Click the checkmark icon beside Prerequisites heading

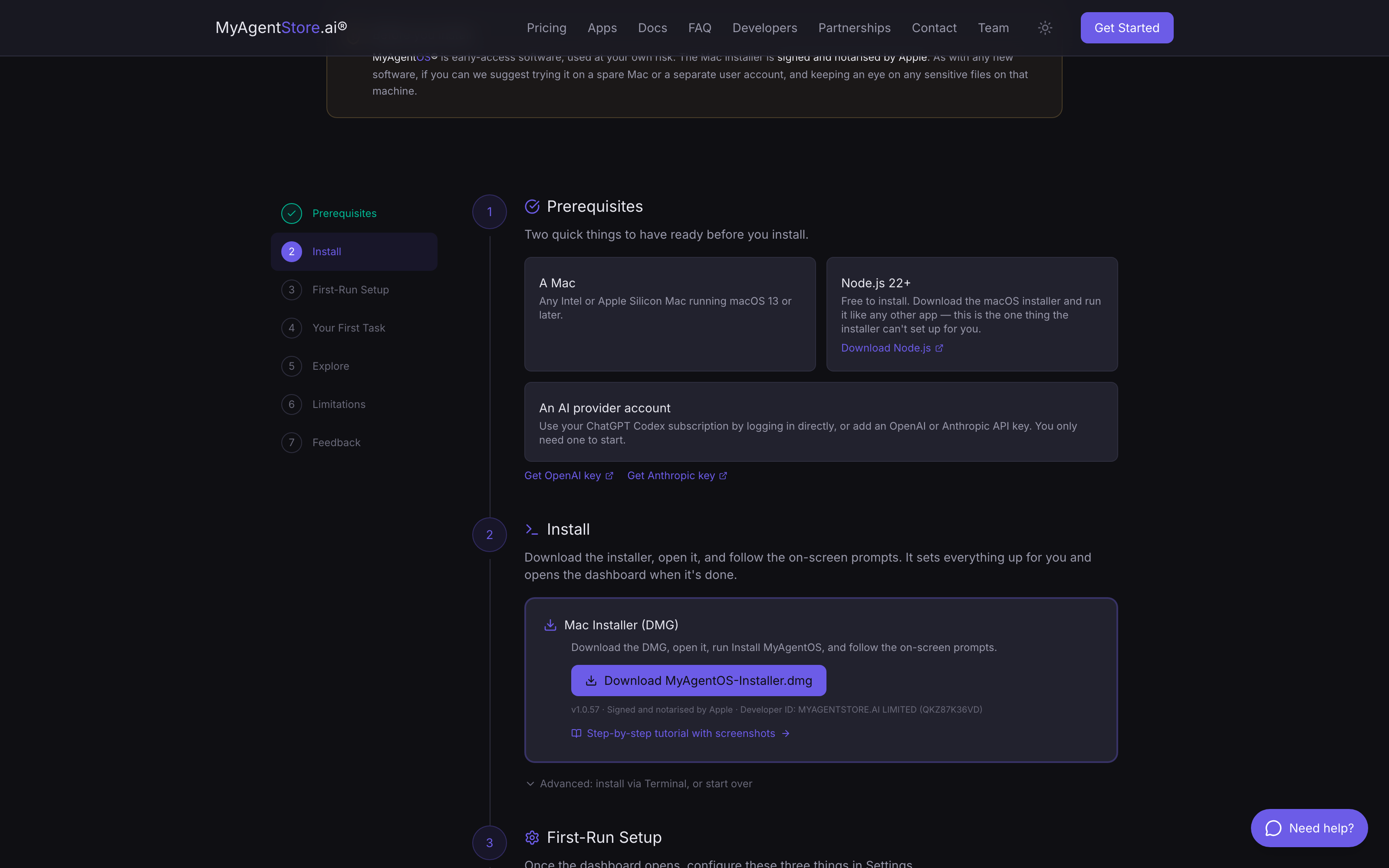[x=531, y=207]
